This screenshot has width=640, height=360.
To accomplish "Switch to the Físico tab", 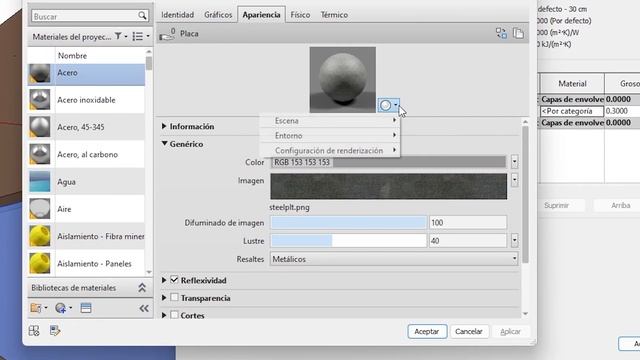I will pos(300,15).
